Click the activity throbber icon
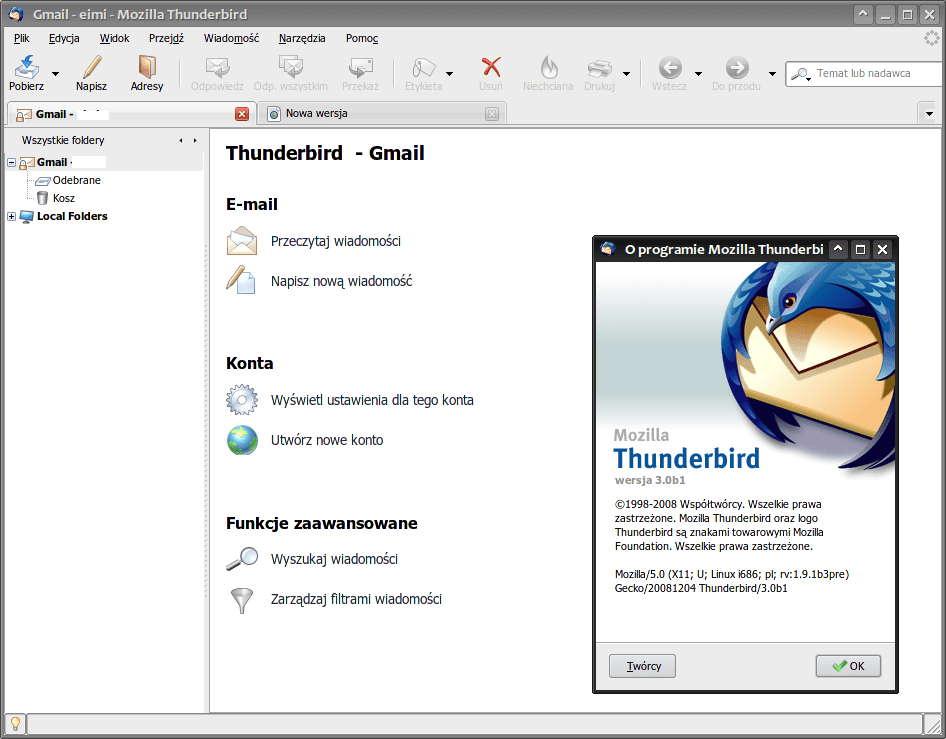The image size is (946, 739). pyautogui.click(x=932, y=38)
